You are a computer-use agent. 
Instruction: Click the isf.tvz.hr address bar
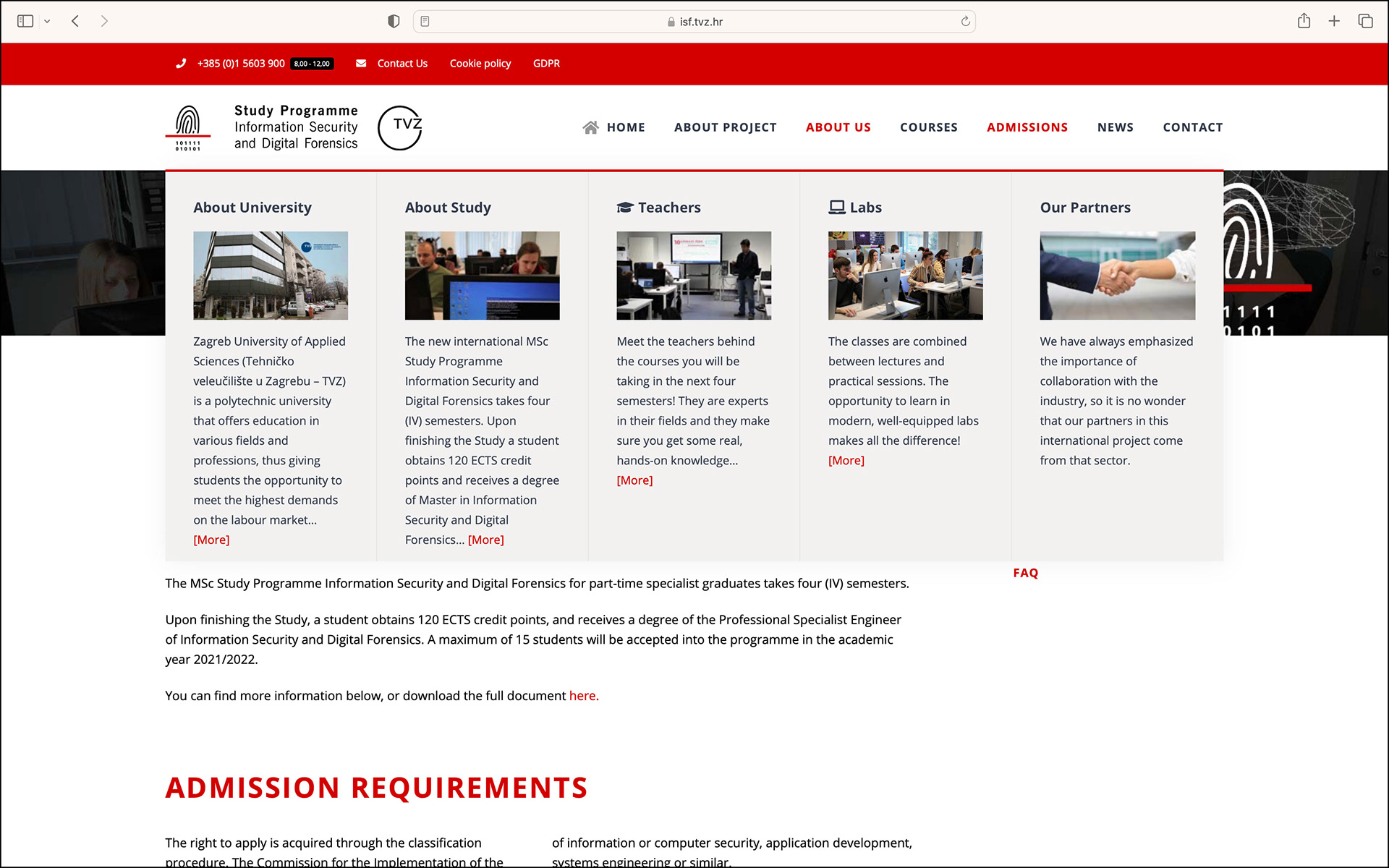pyautogui.click(x=694, y=22)
